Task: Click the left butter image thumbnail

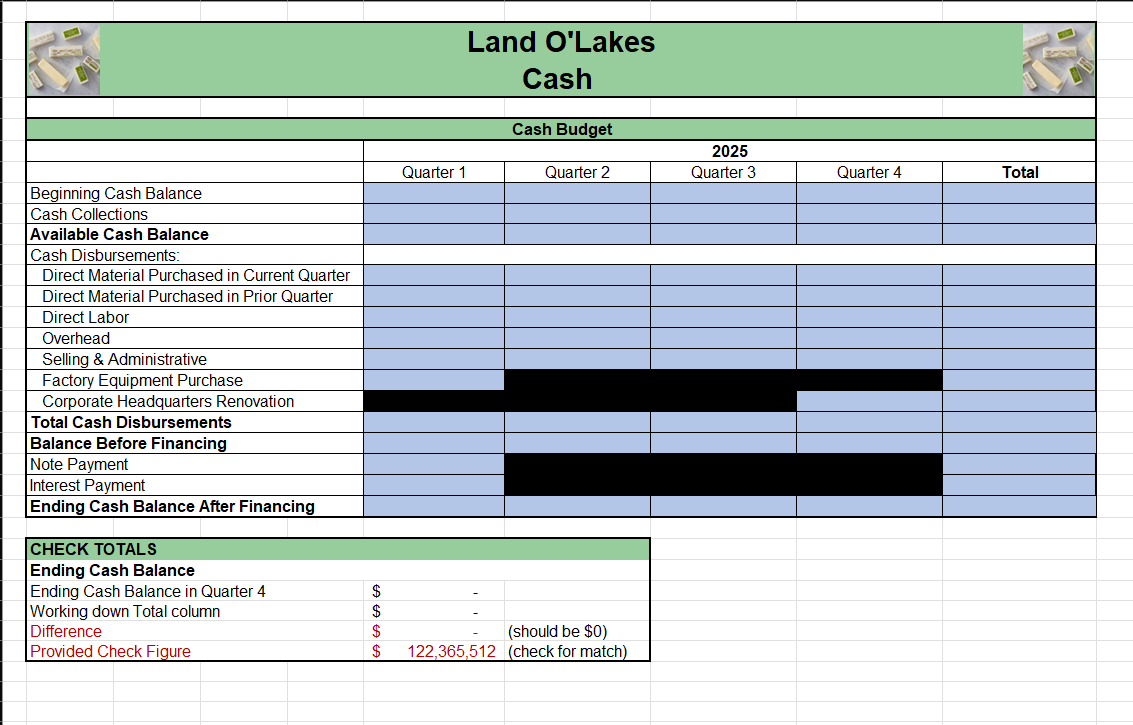Action: point(64,59)
